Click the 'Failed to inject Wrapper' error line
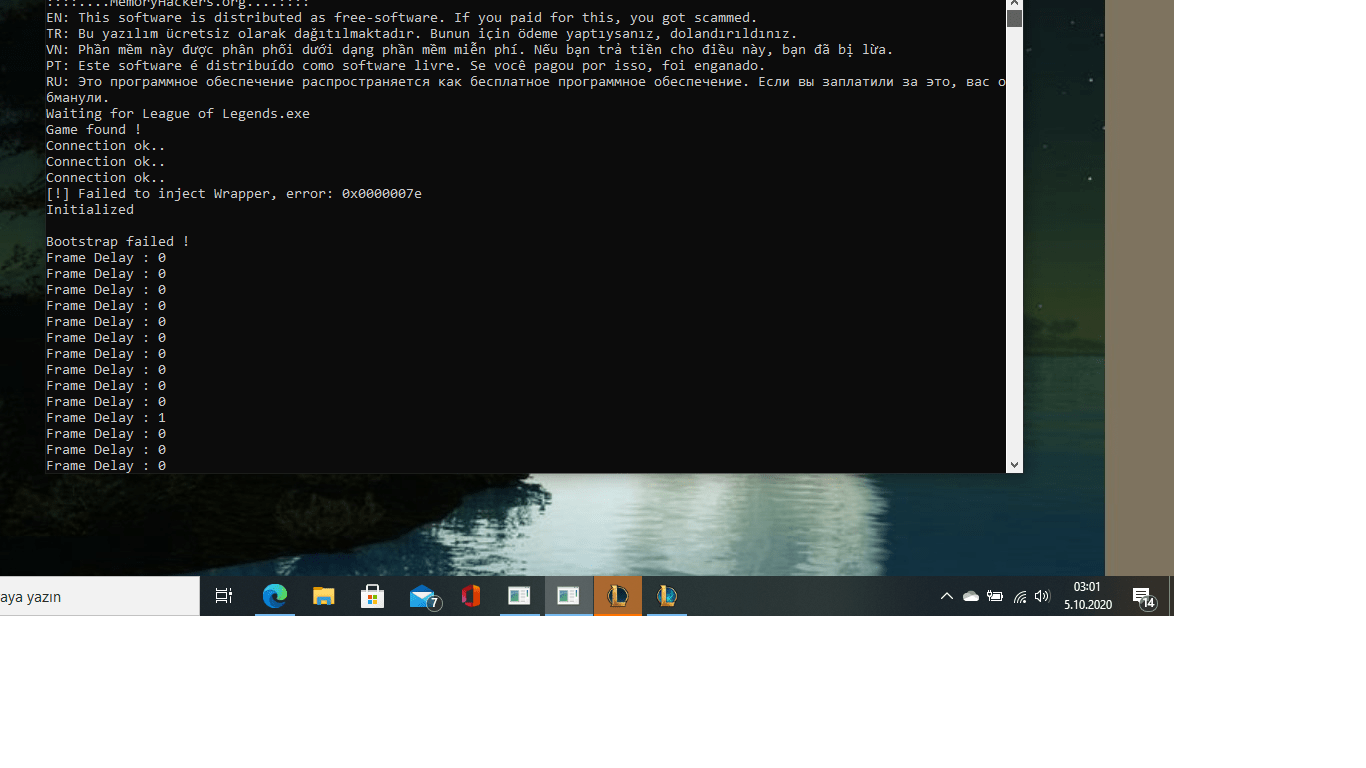Screen dimensions: 1366x768 (x=234, y=193)
